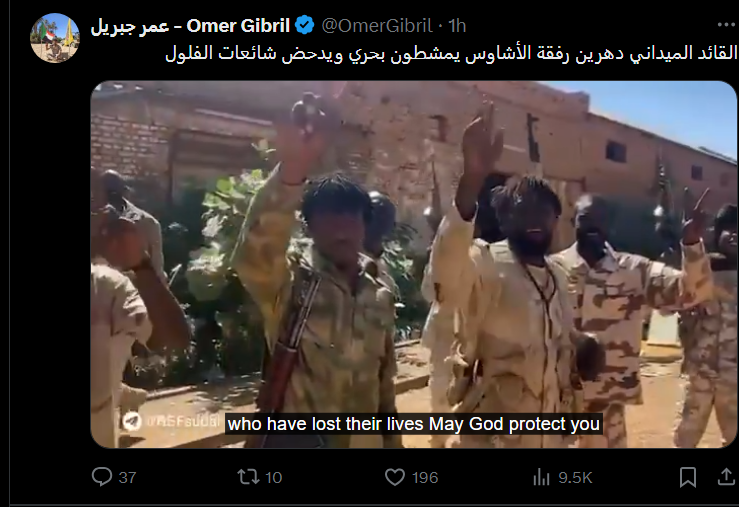Click the 9.5K views count
This screenshot has height=507, width=739.
(575, 478)
